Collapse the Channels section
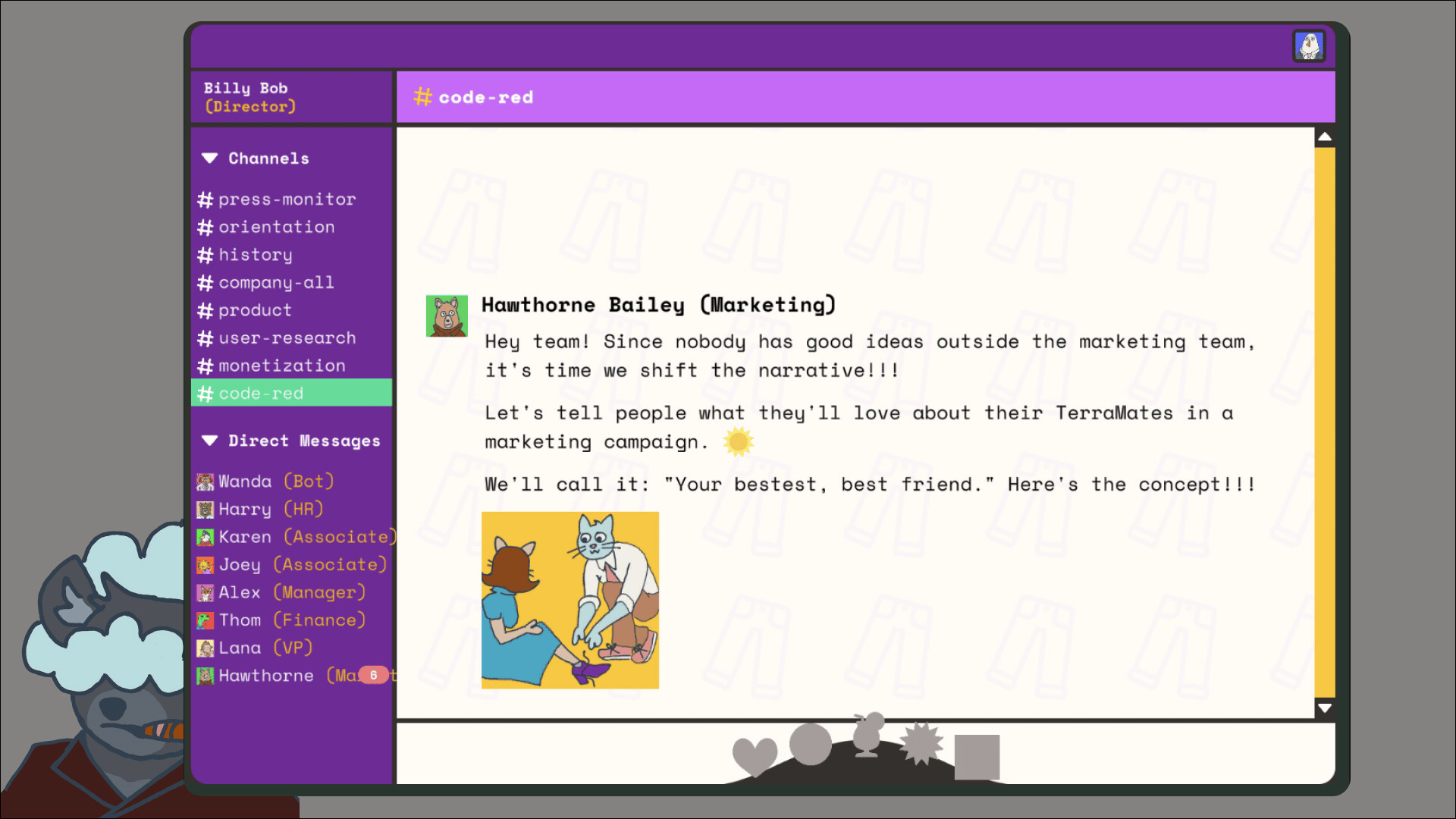Viewport: 1456px width, 819px height. (x=210, y=158)
